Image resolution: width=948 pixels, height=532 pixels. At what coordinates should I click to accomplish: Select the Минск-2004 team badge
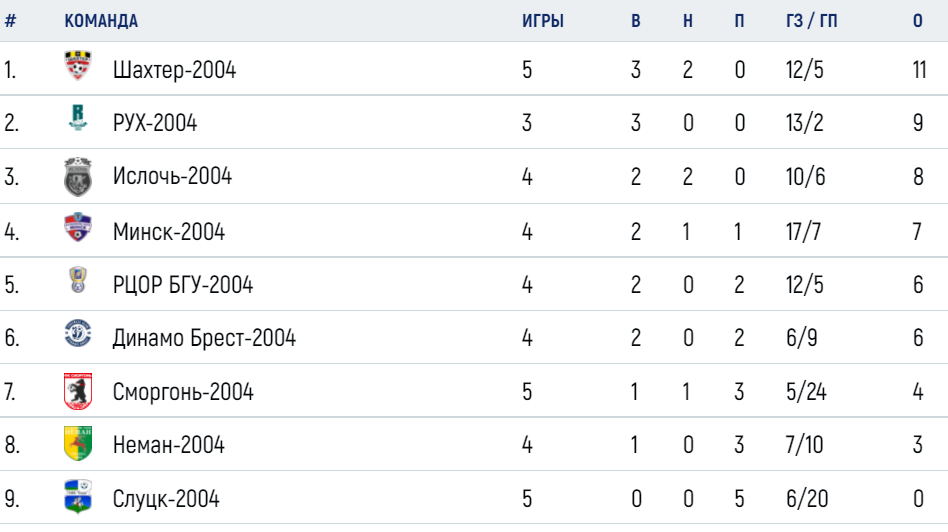point(78,227)
